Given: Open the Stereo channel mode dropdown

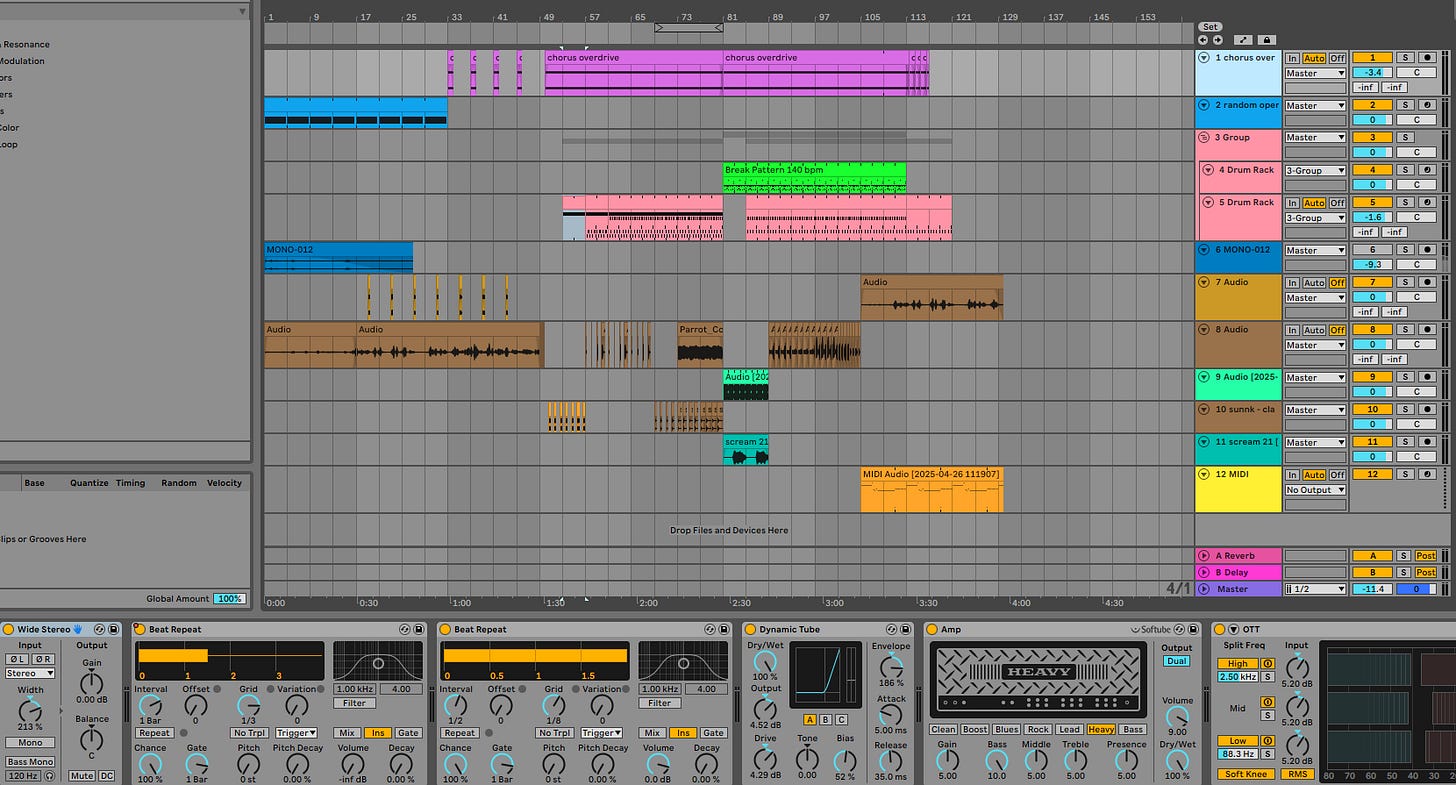Looking at the screenshot, I should tap(30, 673).
